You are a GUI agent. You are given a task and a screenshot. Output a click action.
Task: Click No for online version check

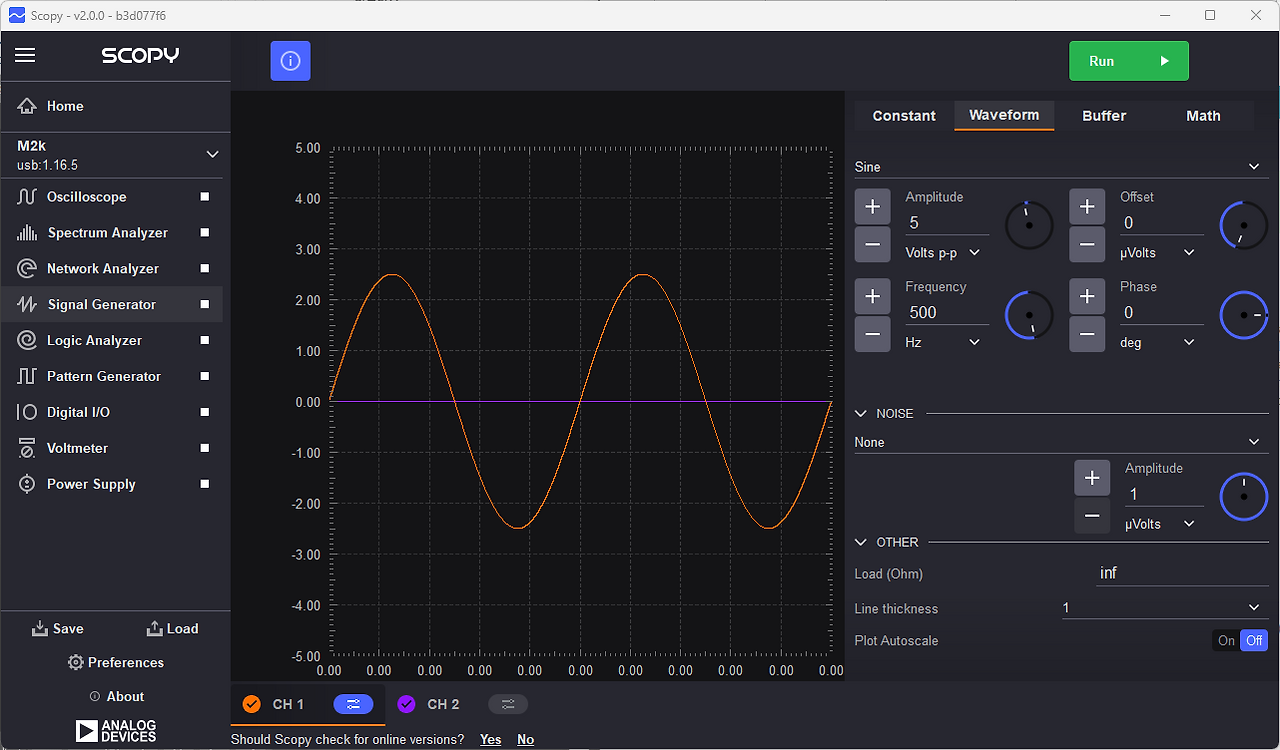click(x=525, y=740)
